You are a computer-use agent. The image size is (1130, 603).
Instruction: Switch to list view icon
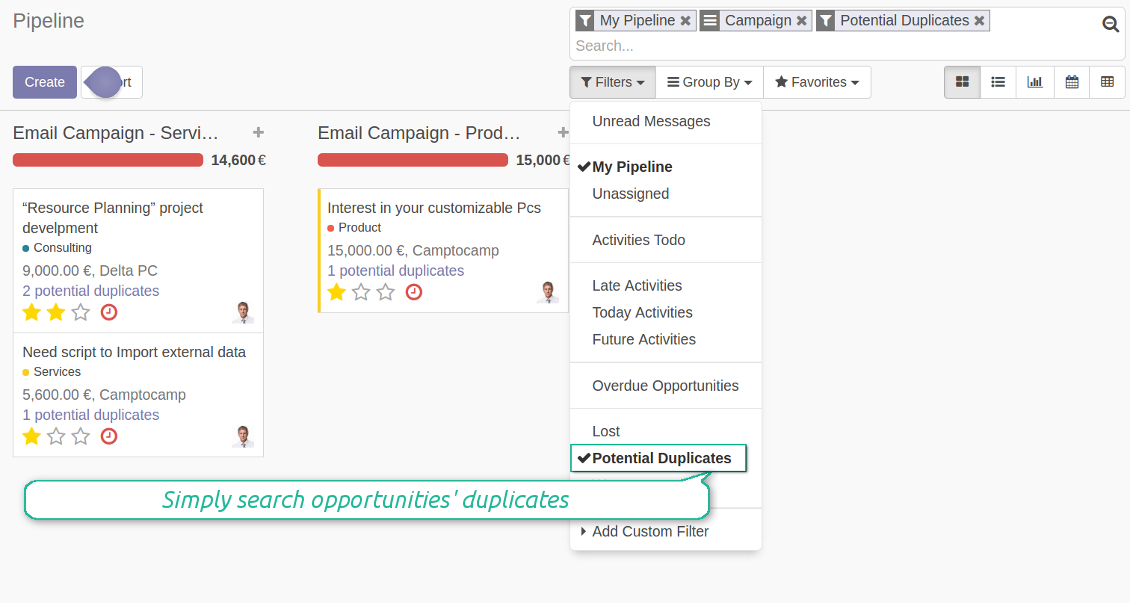click(998, 82)
